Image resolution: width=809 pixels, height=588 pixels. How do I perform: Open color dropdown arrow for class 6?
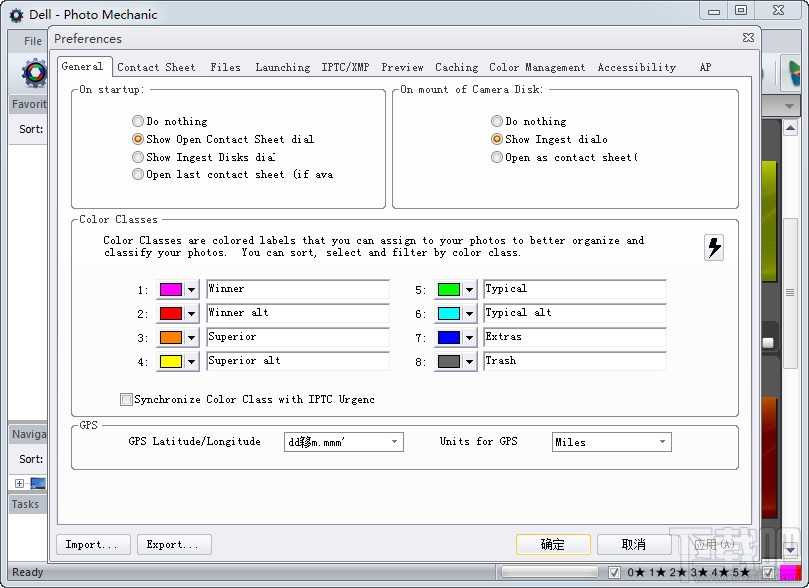pos(469,314)
